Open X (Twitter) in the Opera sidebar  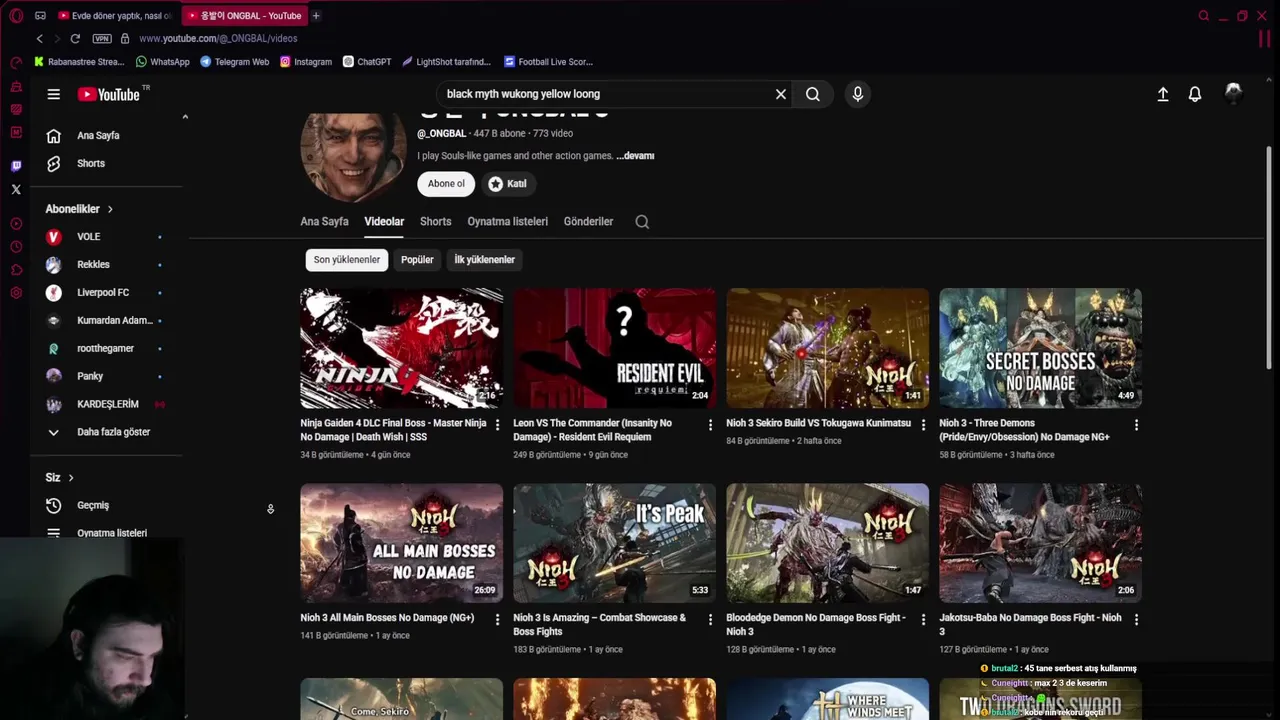(x=16, y=189)
